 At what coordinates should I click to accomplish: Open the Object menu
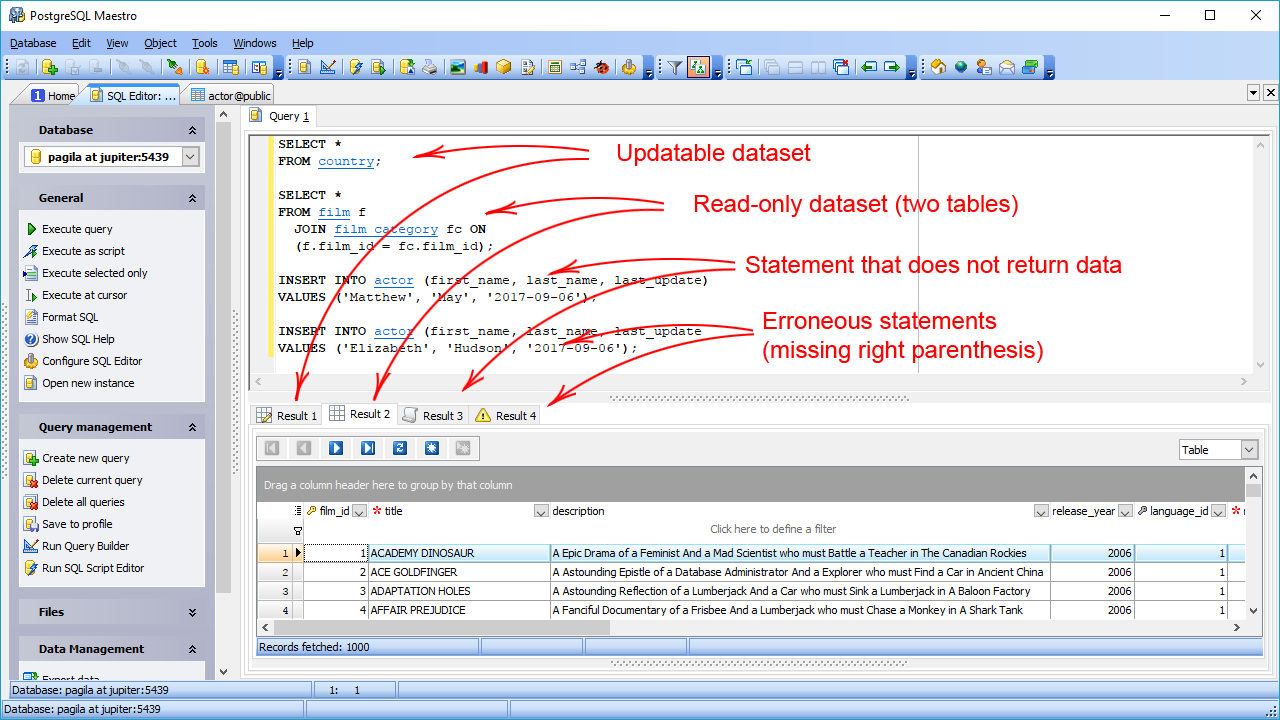click(x=160, y=43)
